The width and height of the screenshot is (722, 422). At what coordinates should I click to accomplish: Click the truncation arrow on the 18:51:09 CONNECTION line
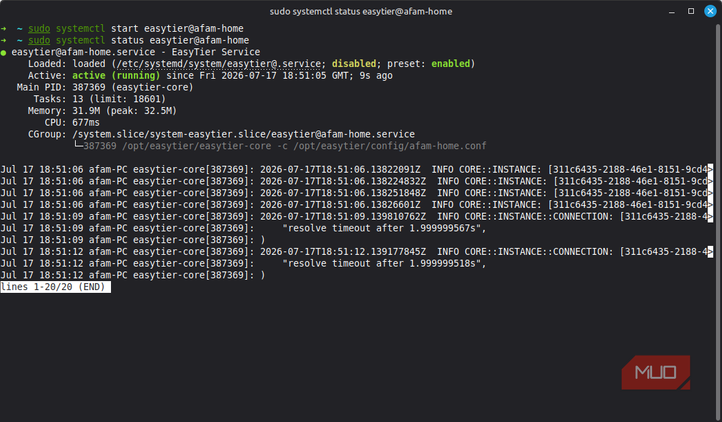pyautogui.click(x=710, y=217)
